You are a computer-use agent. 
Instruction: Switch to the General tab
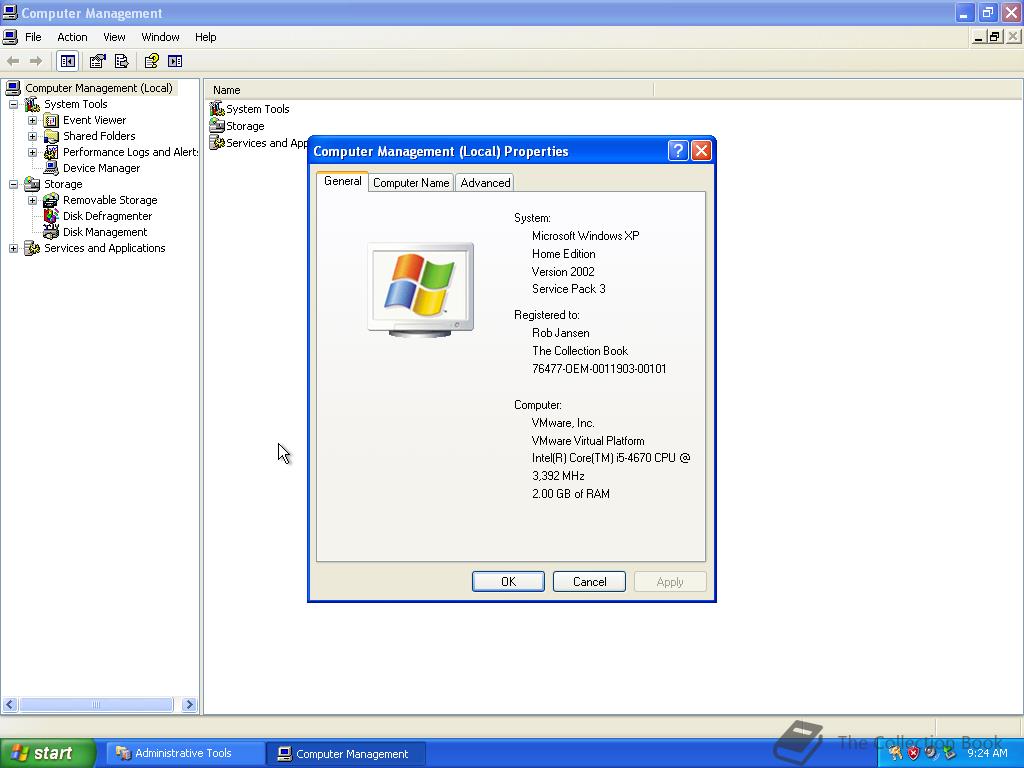click(342, 182)
